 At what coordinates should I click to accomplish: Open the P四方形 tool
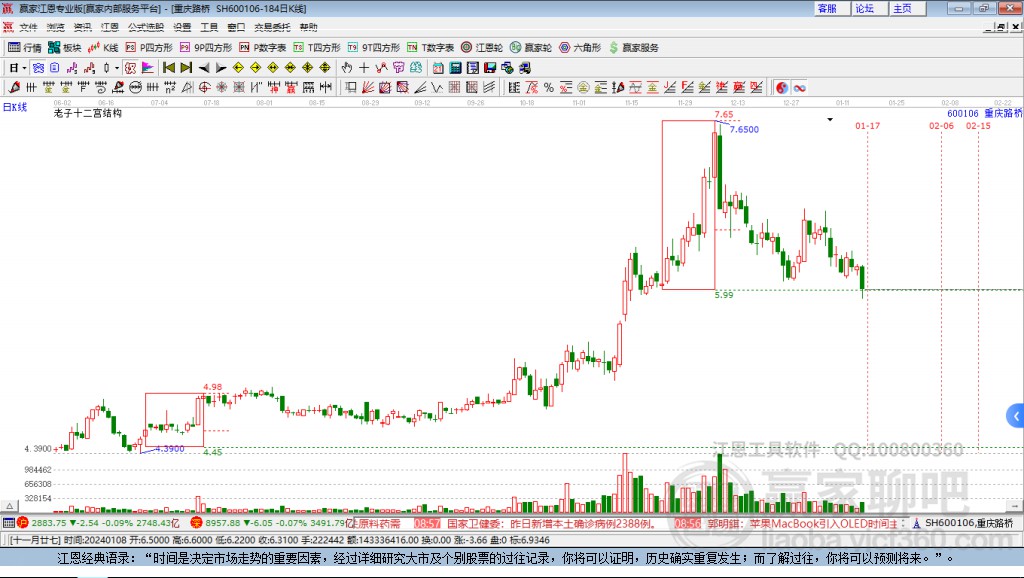point(149,48)
